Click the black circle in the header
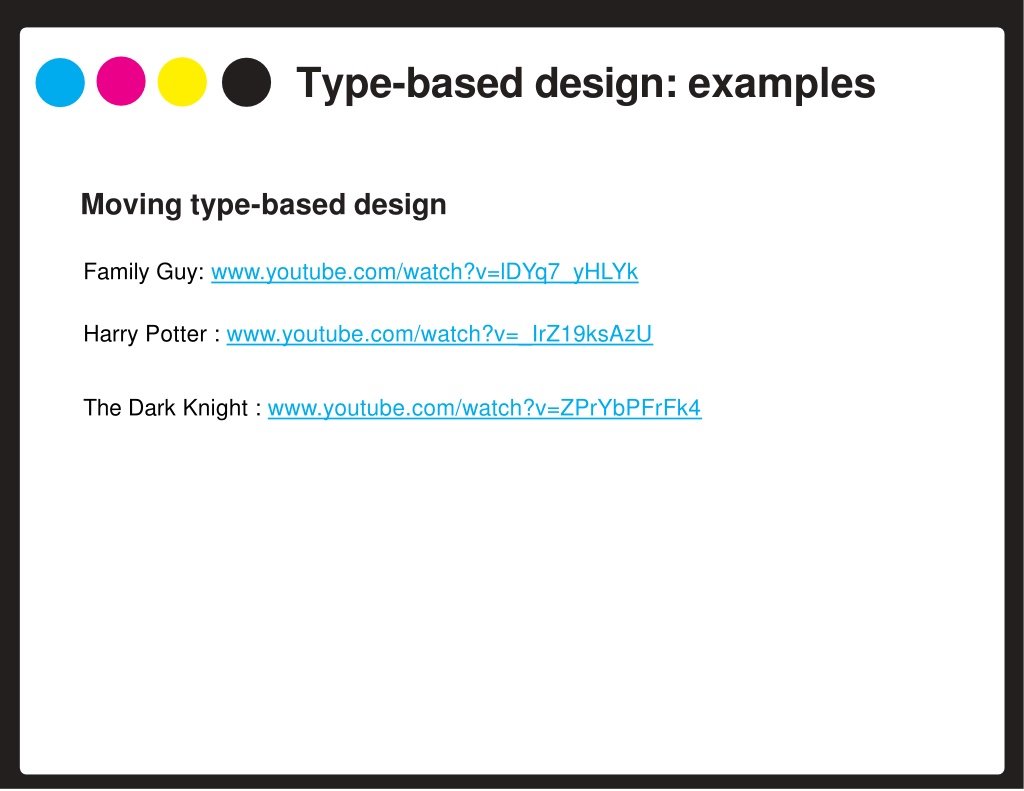The height and width of the screenshot is (791, 1024). pos(246,82)
